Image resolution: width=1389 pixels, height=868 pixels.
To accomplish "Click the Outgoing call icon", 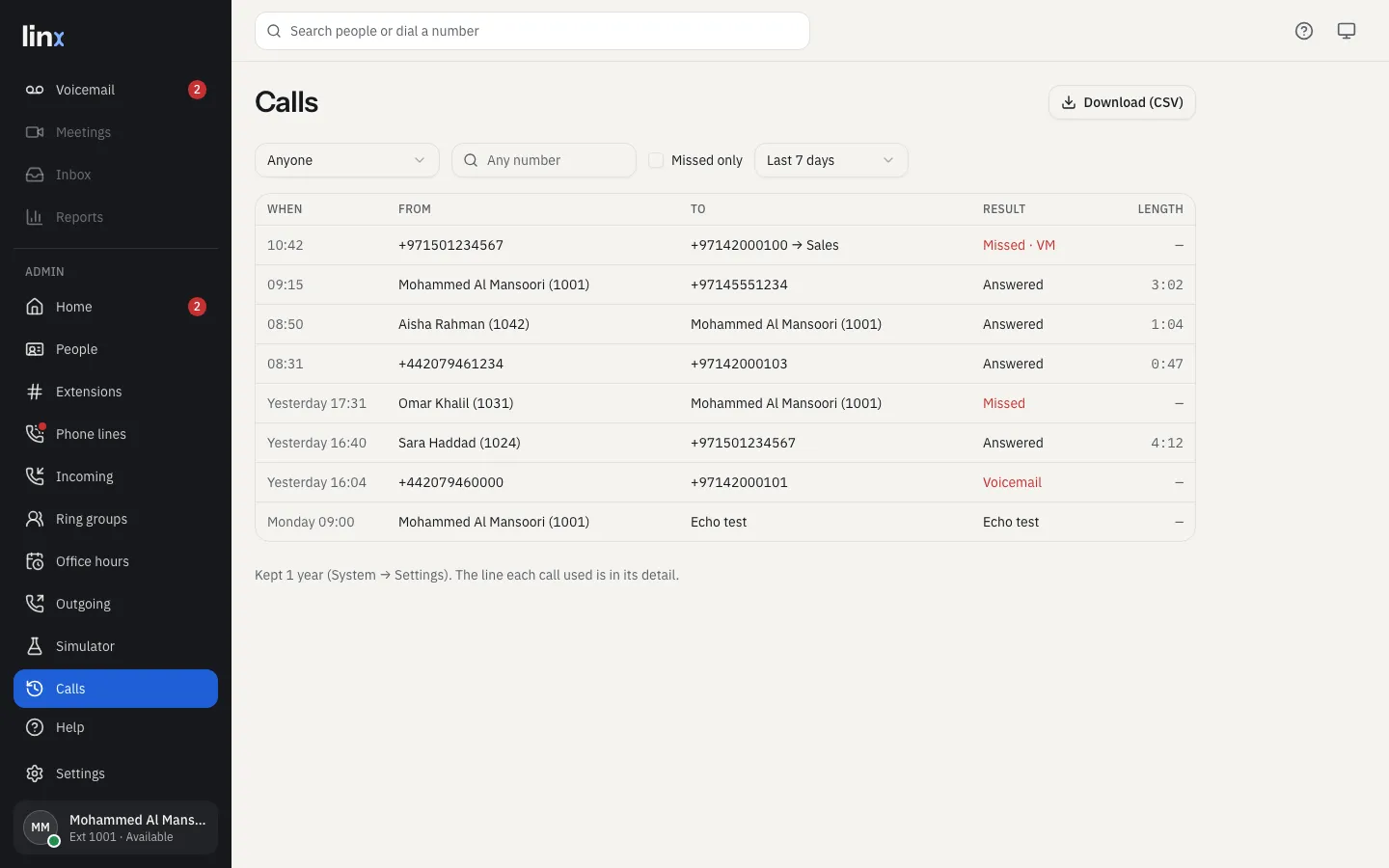I will 35,604.
